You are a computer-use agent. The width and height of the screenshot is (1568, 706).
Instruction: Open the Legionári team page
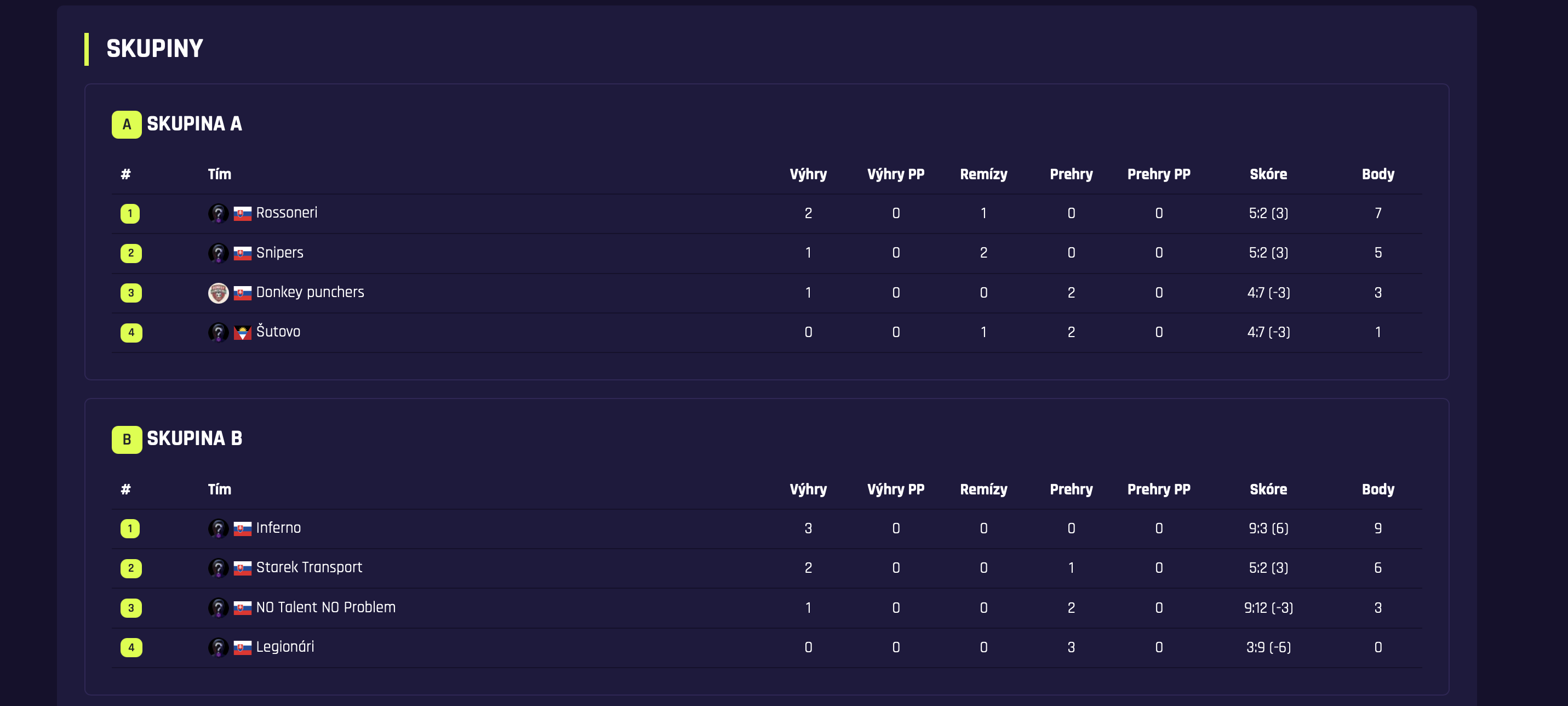(x=285, y=647)
